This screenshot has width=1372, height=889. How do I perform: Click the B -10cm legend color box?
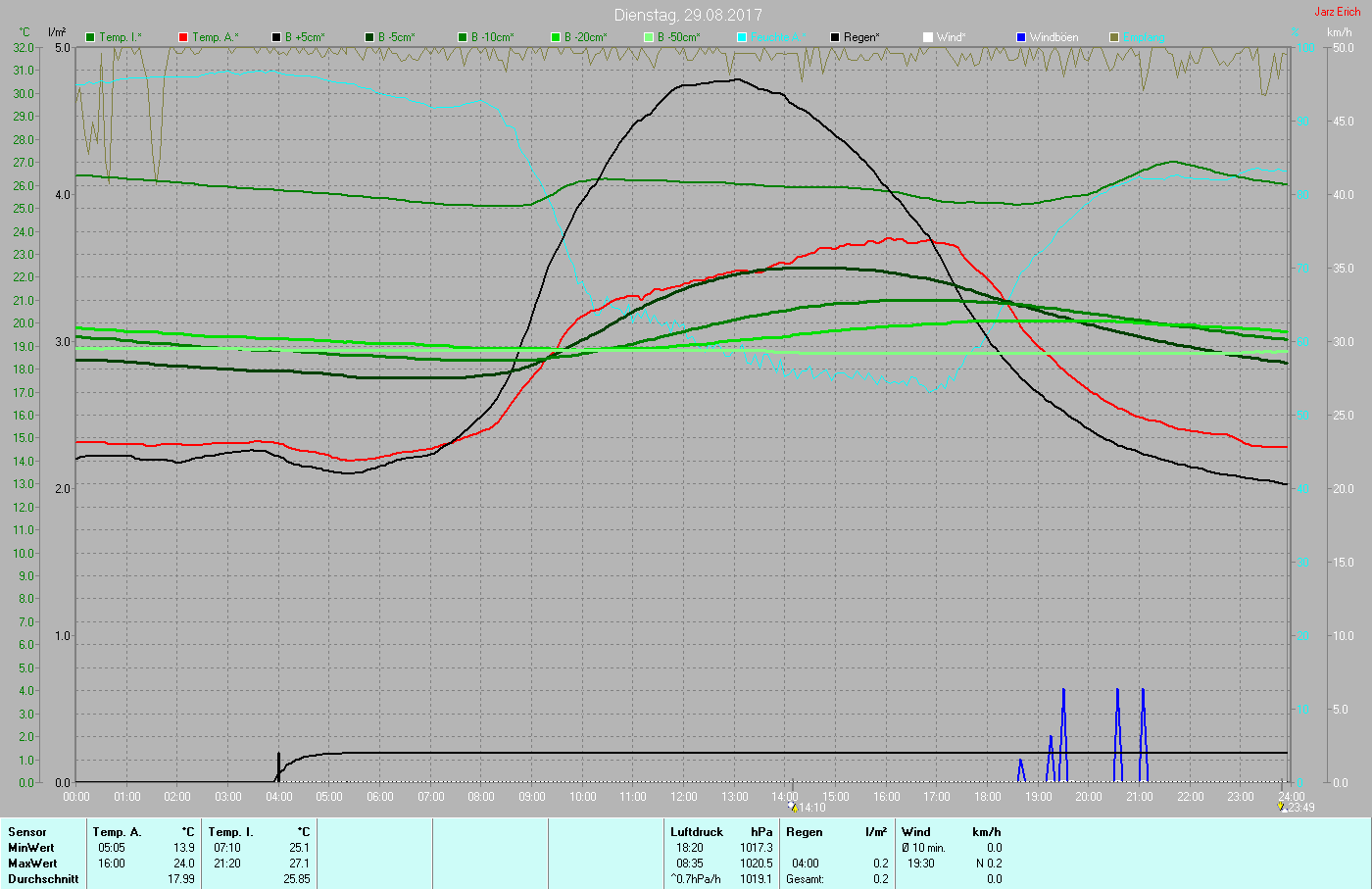(463, 37)
